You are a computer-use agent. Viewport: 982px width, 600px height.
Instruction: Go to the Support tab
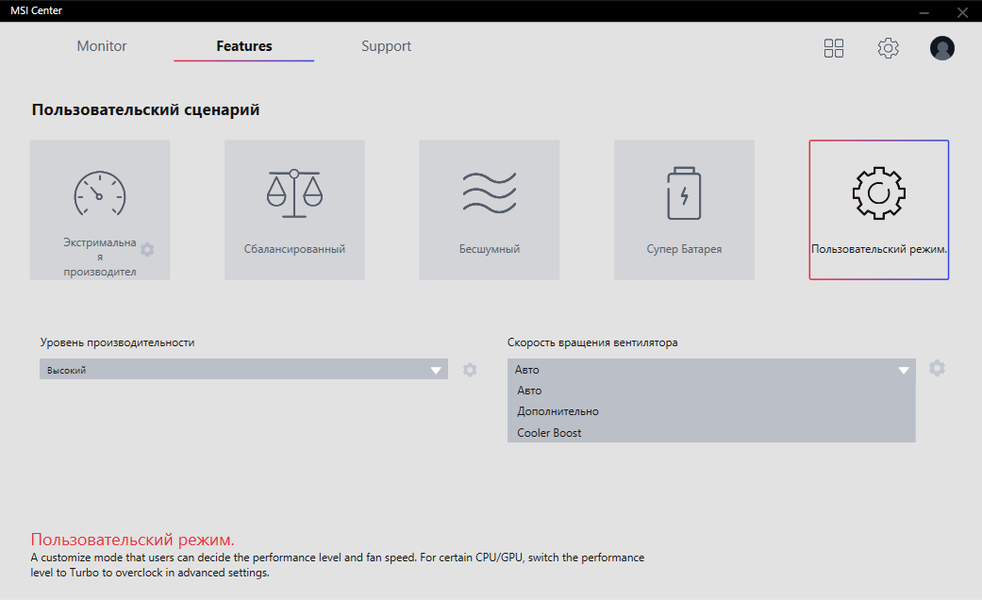(386, 46)
